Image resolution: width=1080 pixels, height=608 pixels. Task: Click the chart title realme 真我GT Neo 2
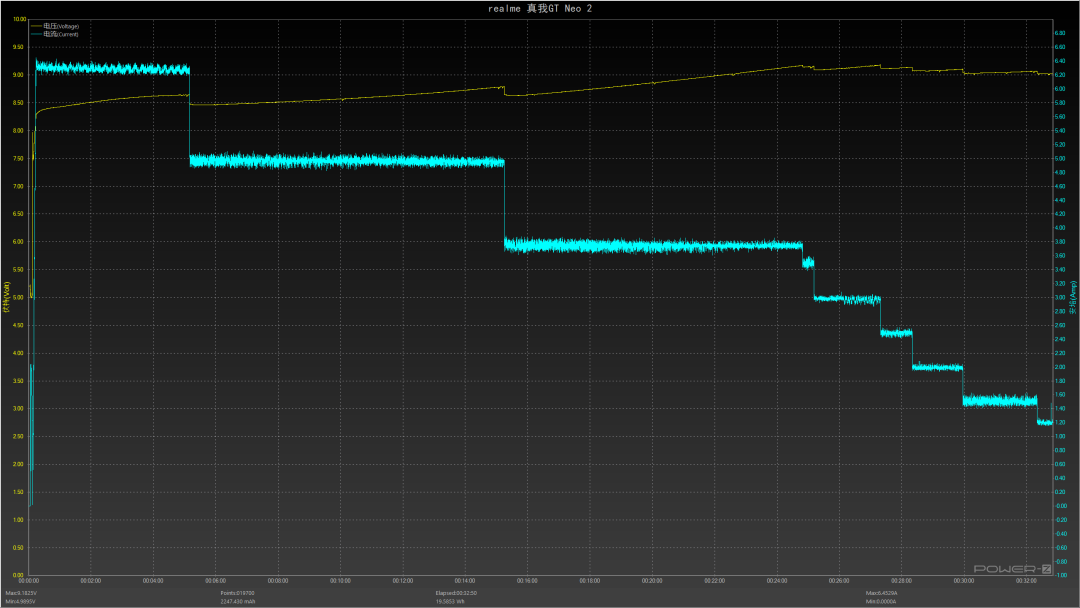coord(540,9)
